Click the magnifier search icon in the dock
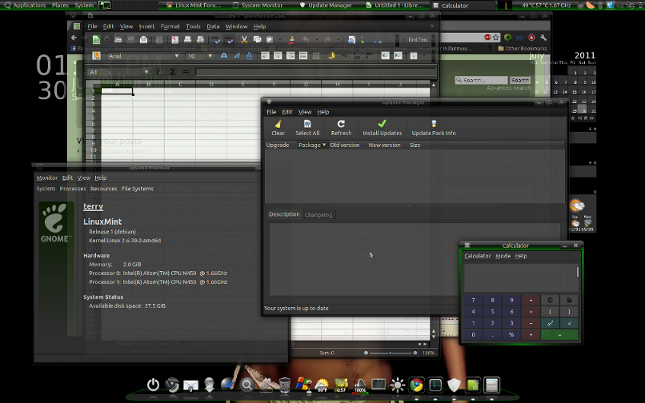This screenshot has width=645, height=403. pos(247,385)
